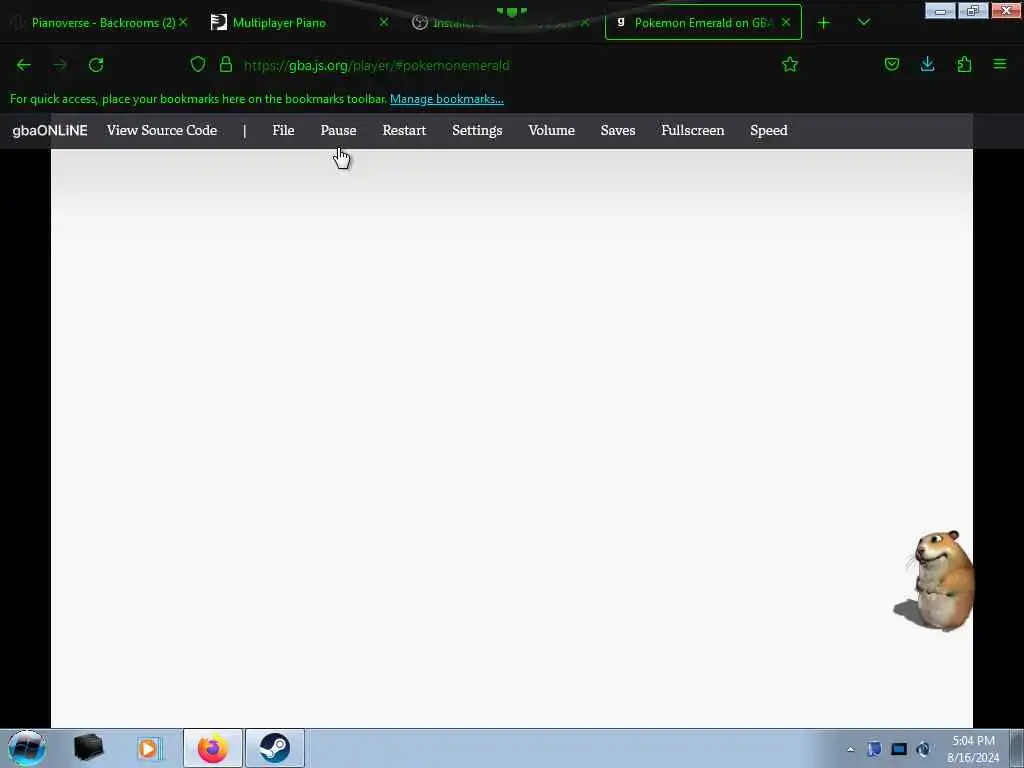This screenshot has height=768, width=1024.
Task: Open the downloads arrow icon
Action: [x=927, y=64]
